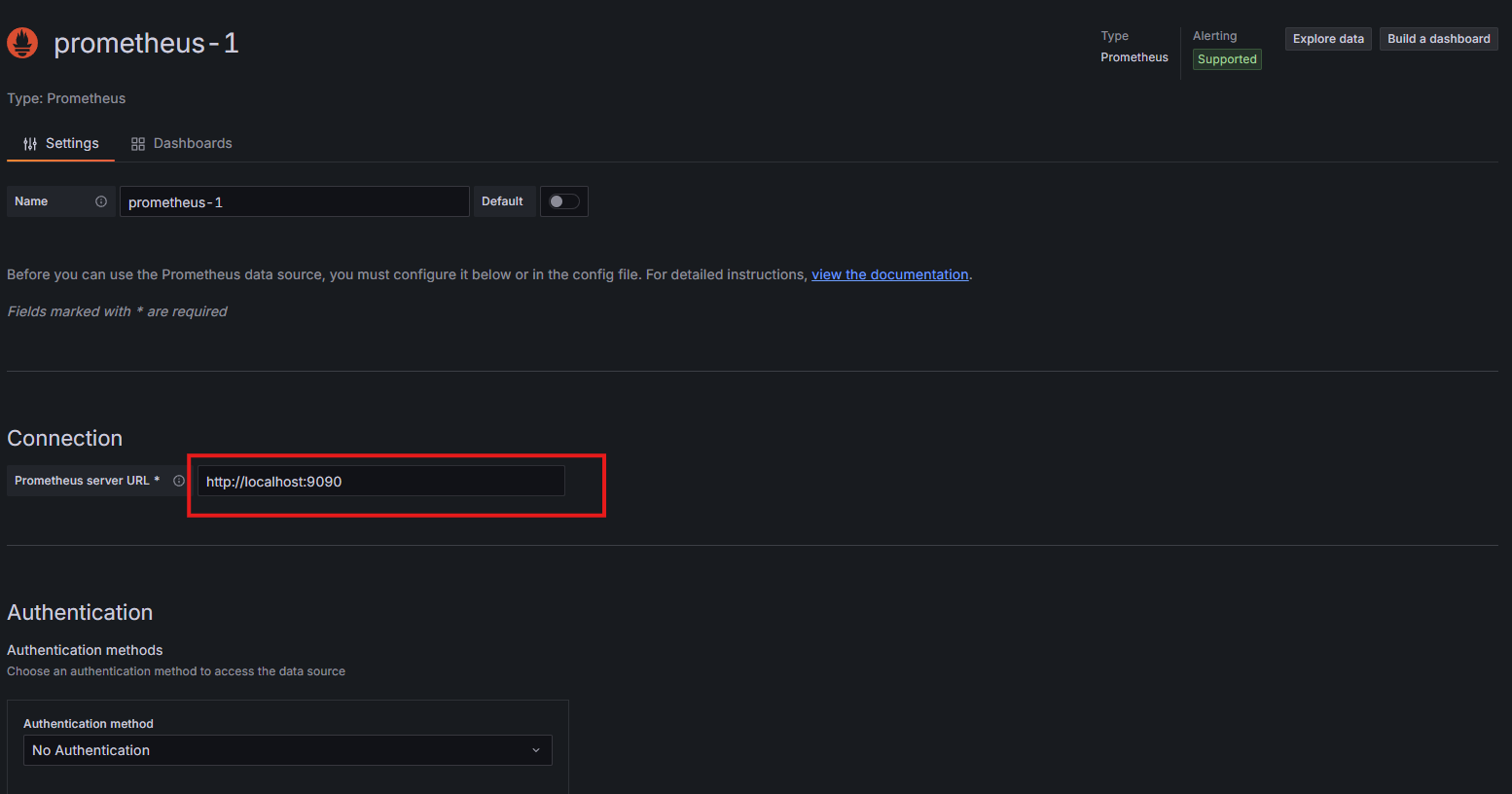Screen dimensions: 1512x794
Task: Click the Prometheus flame logo icon
Action: coord(22,43)
